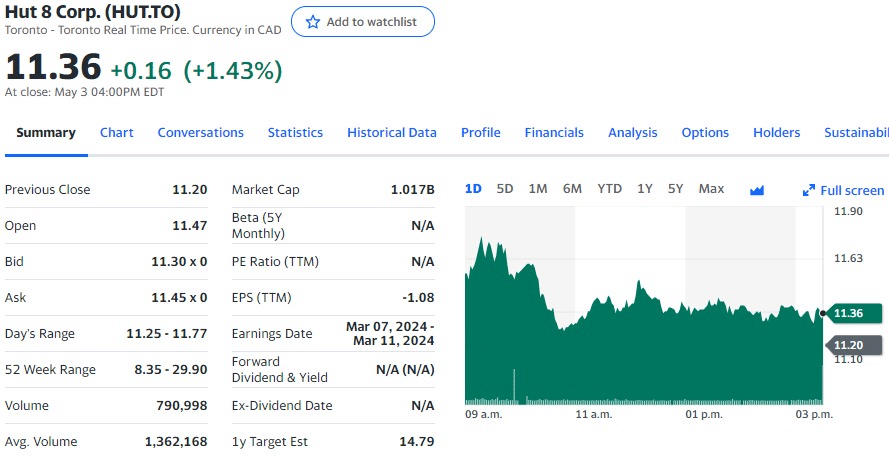Screen dimensions: 889x461
Task: Switch to the Conversations tab
Action: click(x=201, y=133)
